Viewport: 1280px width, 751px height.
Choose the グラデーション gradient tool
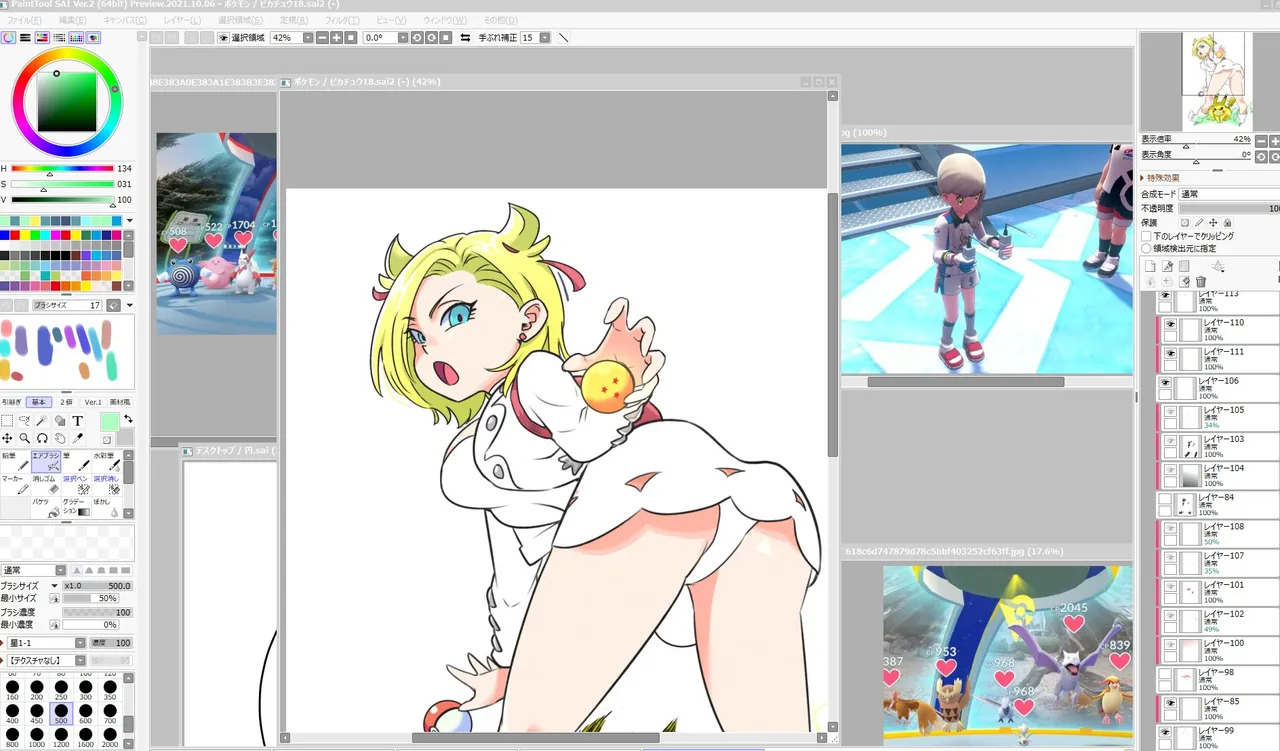[76, 507]
